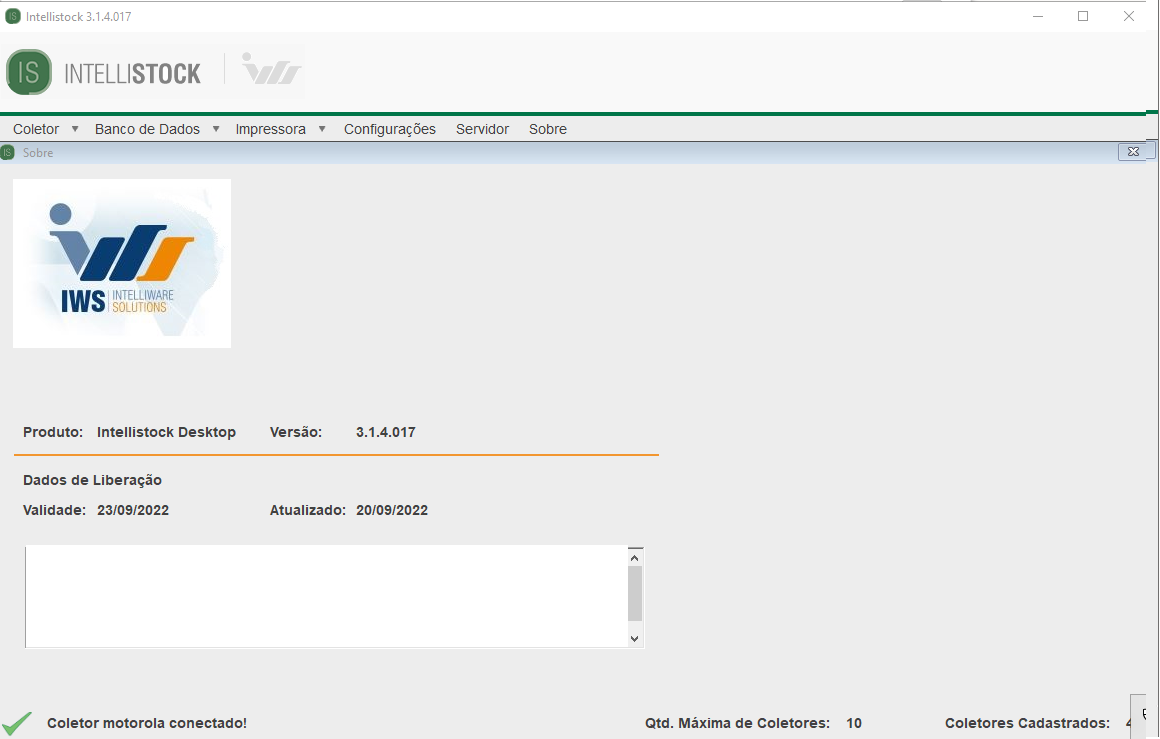
Task: Click the Atualizado date 20/09/2022
Action: pyautogui.click(x=392, y=510)
